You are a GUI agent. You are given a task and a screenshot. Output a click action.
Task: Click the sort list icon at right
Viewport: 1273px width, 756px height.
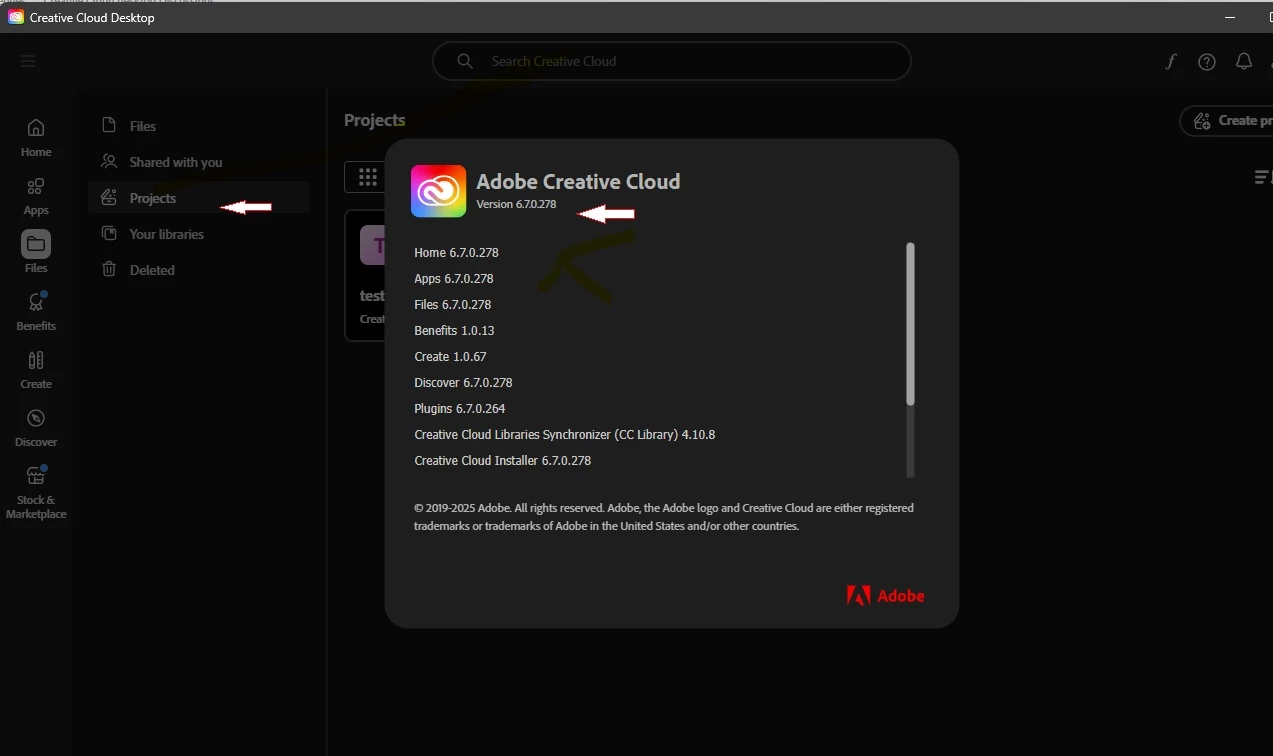click(1262, 178)
